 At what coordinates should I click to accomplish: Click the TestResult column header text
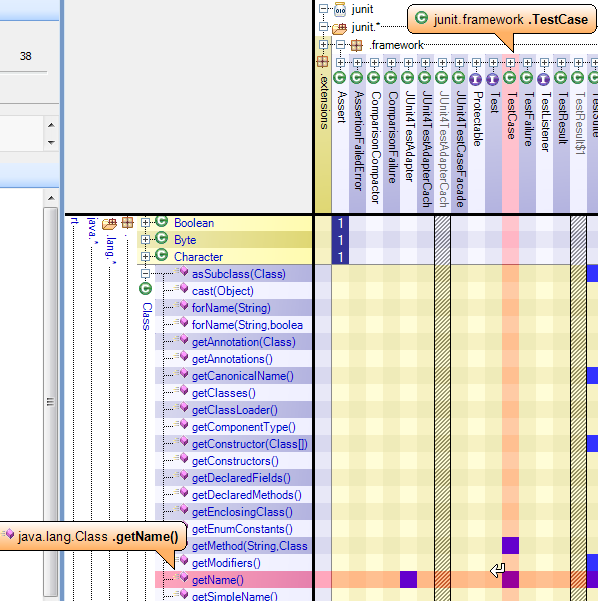click(563, 118)
